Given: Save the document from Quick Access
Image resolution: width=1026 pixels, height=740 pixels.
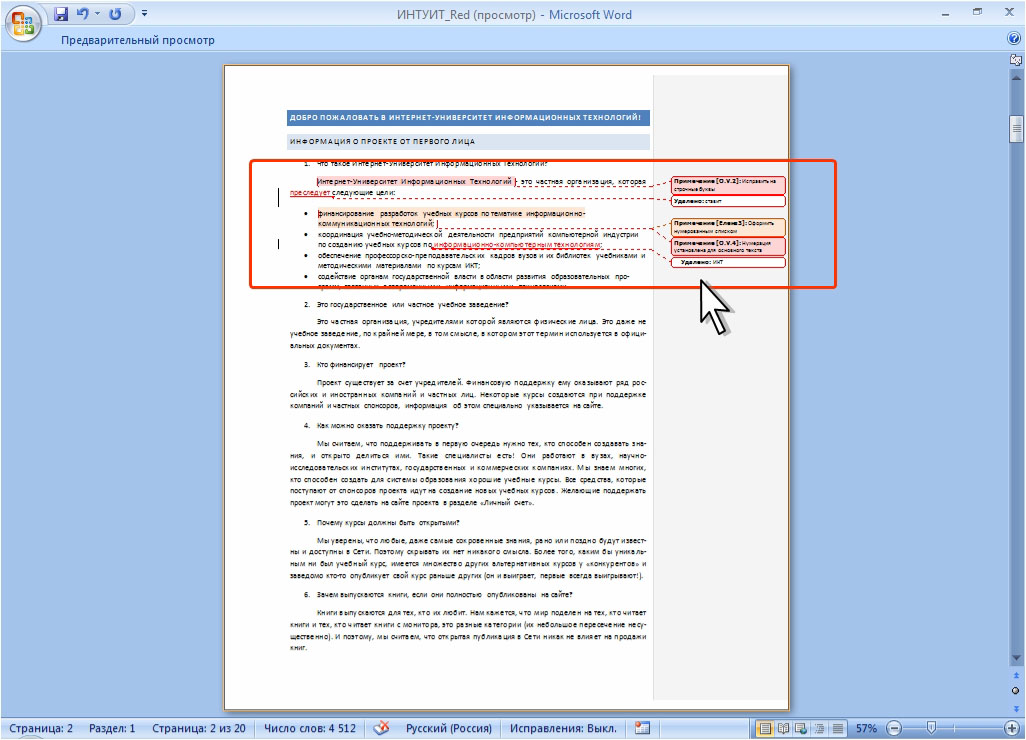Looking at the screenshot, I should [61, 14].
